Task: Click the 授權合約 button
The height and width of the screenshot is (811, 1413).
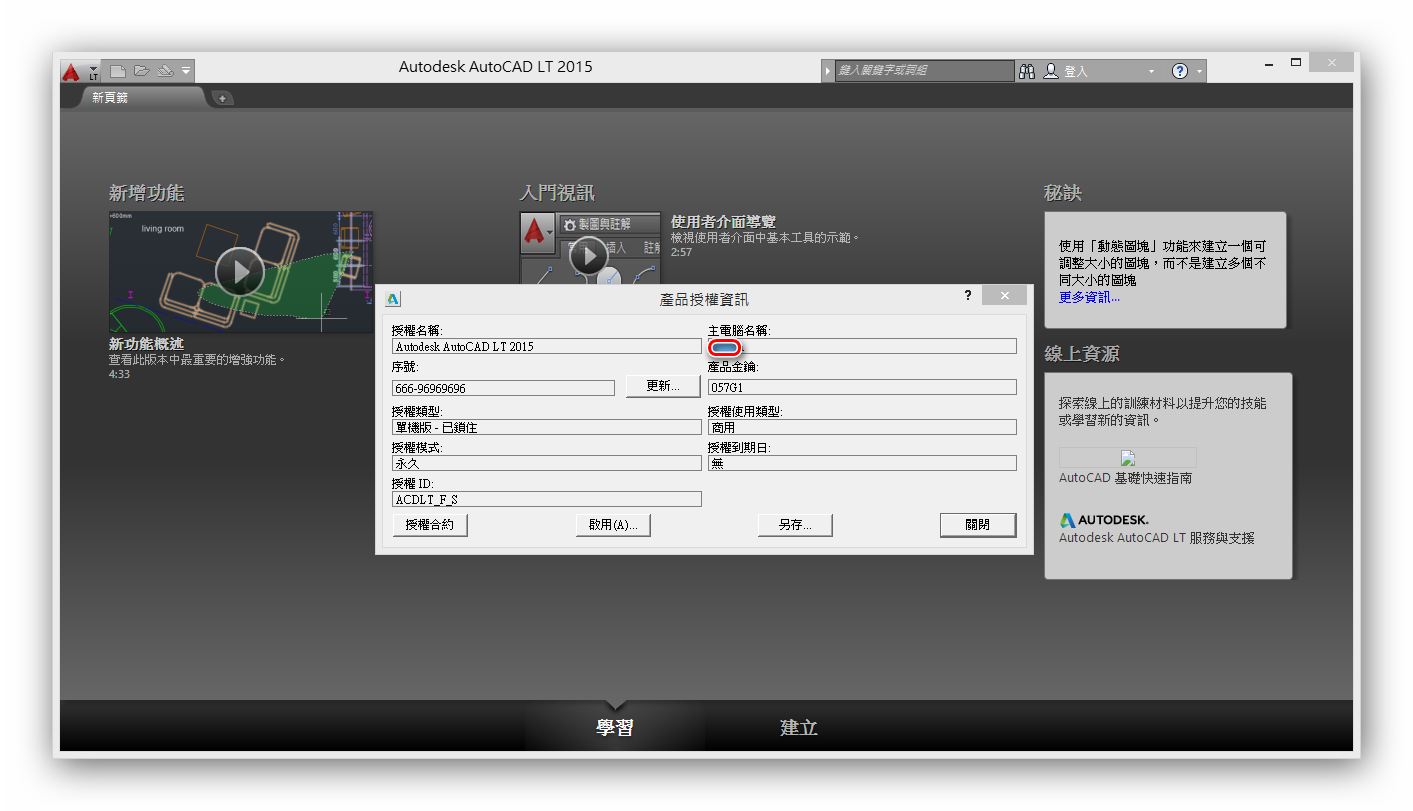Action: coord(430,524)
